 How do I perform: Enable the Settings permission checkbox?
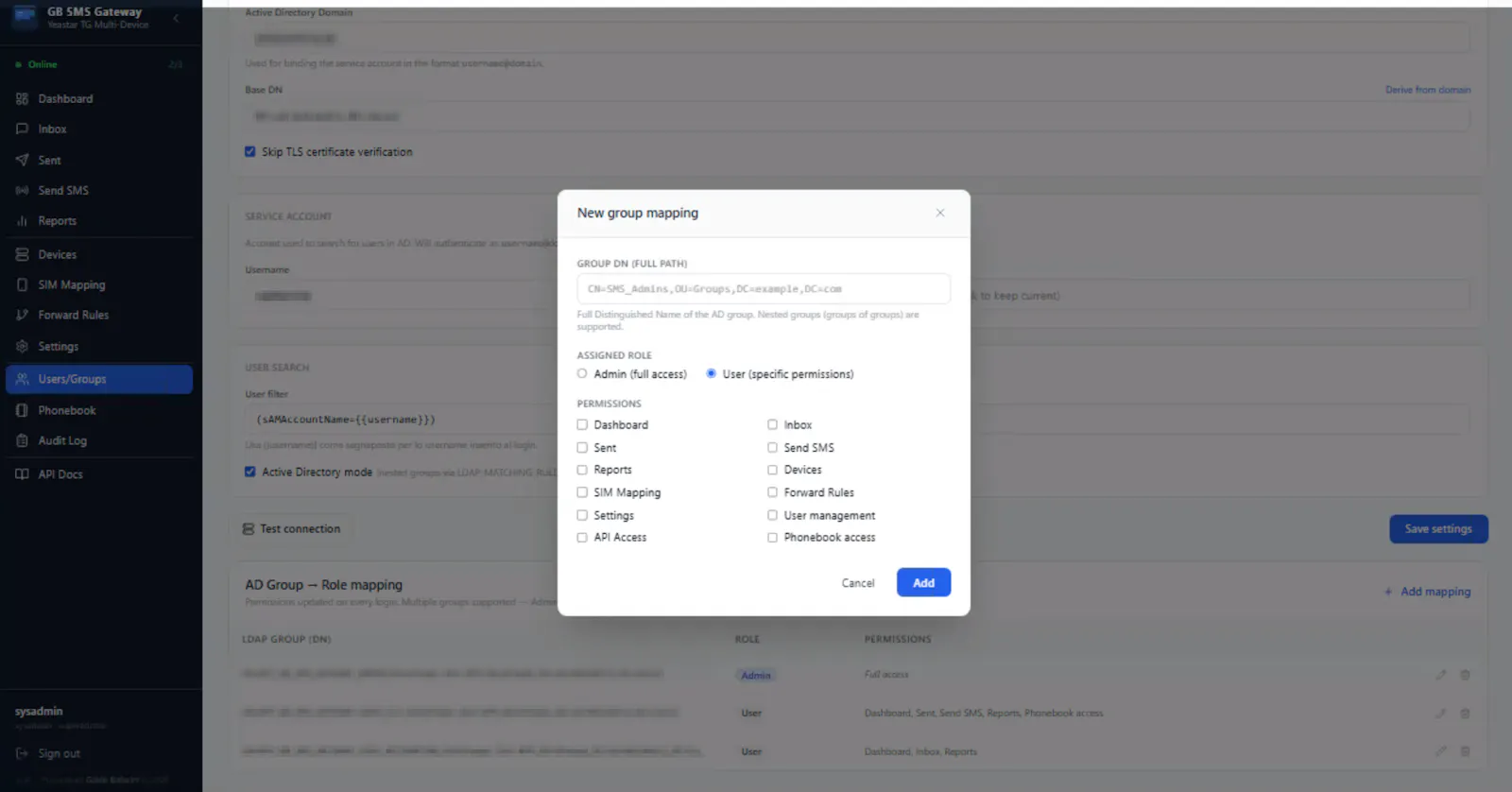[582, 515]
